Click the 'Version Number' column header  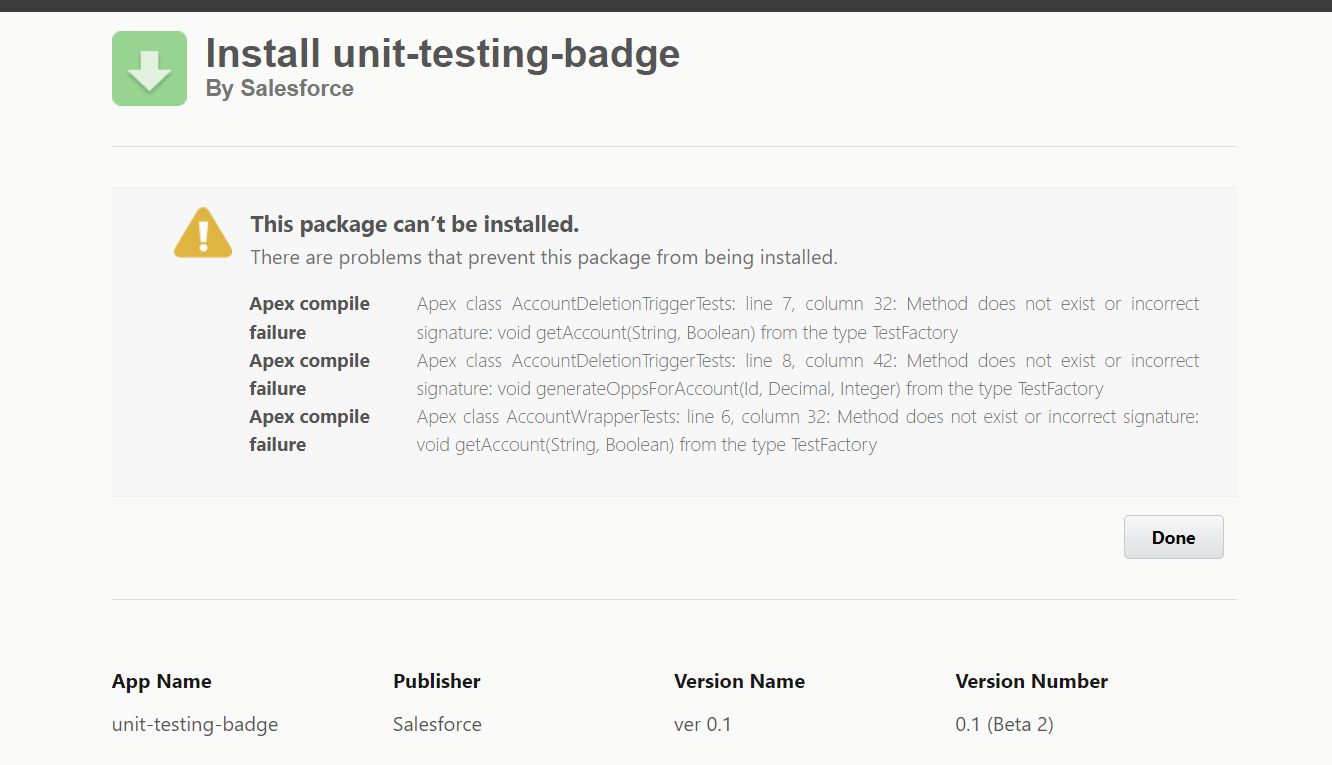1031,681
